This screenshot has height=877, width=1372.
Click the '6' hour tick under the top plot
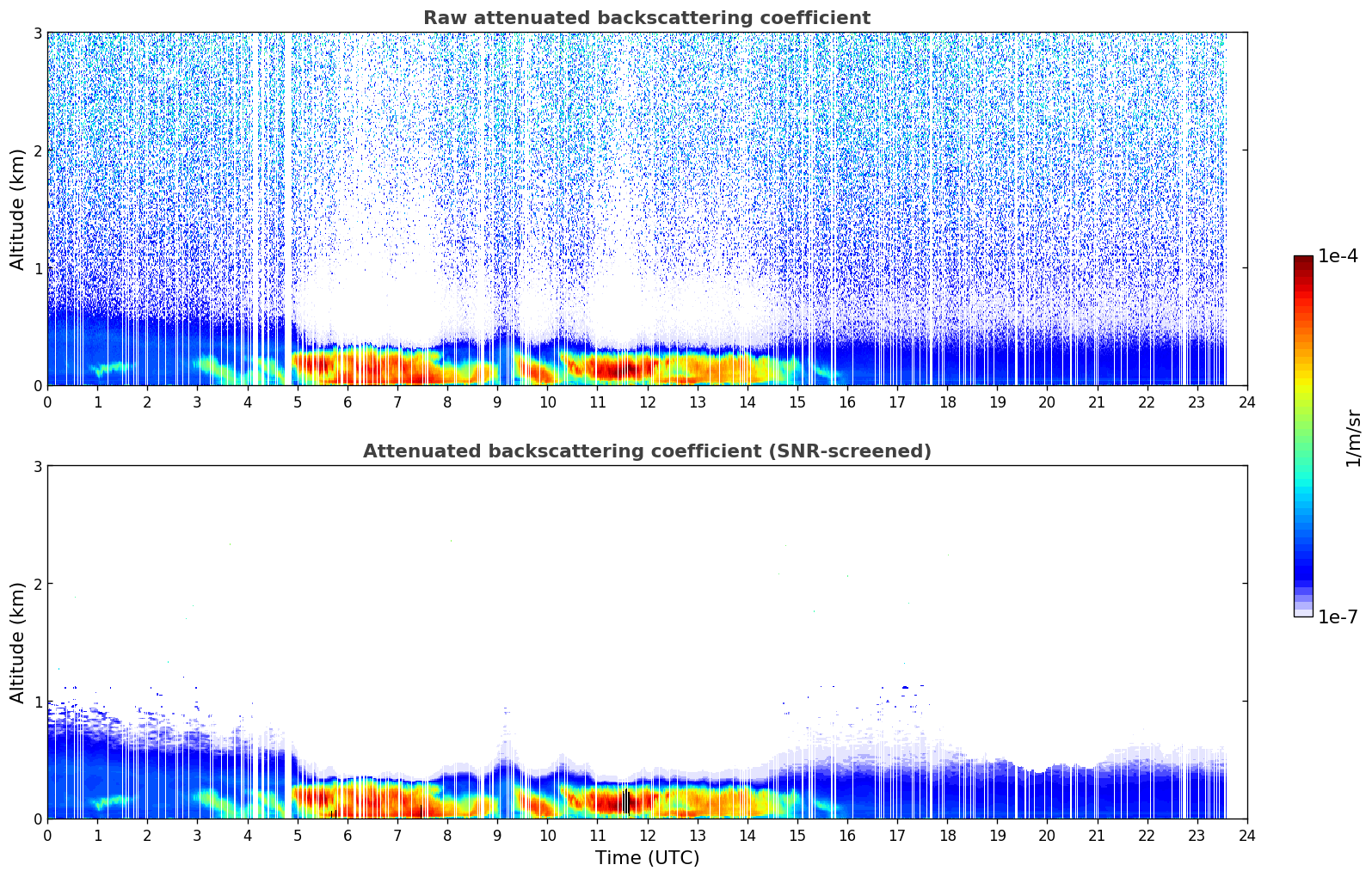(x=348, y=402)
